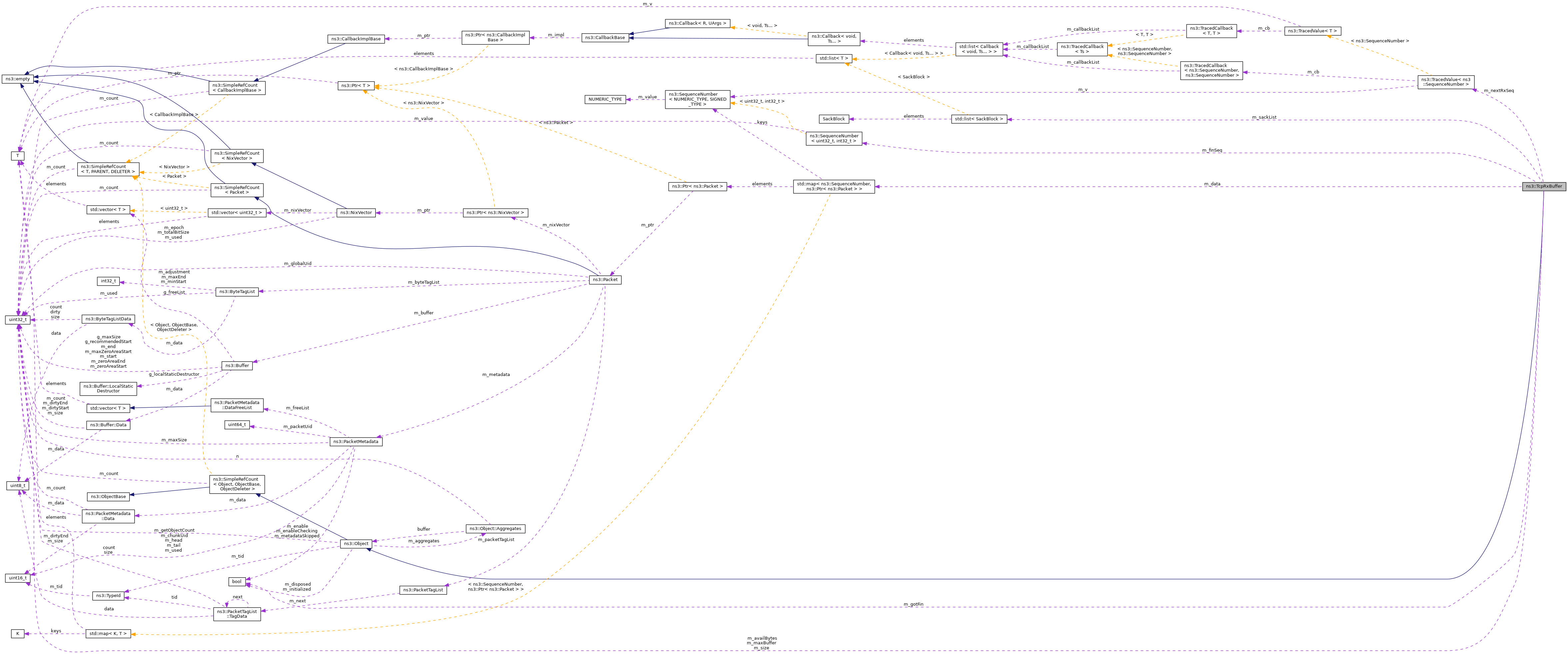Click the ns3::PacketMetadata node
The height and width of the screenshot is (654, 1568).
(356, 442)
